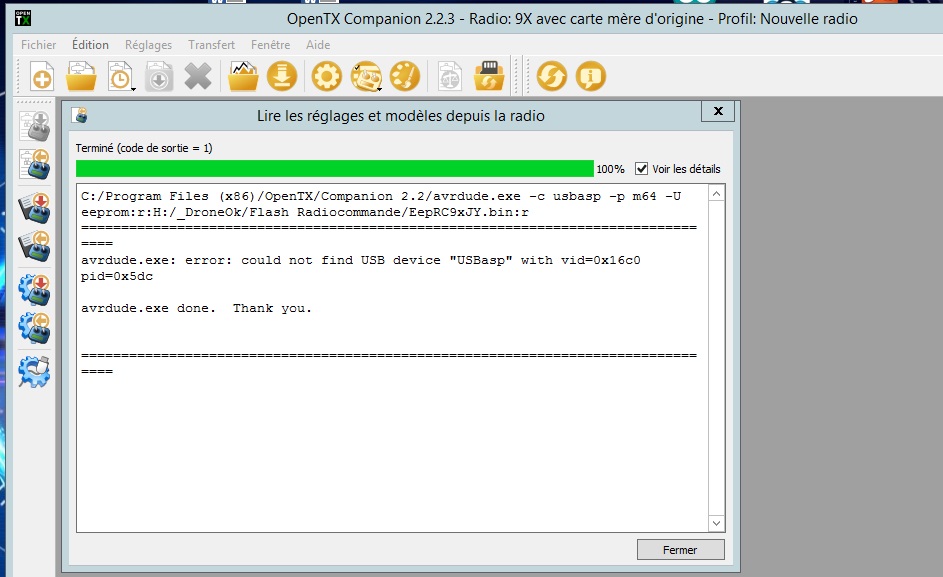This screenshot has height=577, width=943.
Task: Close the Lire les réglages dialog
Action: [x=718, y=111]
